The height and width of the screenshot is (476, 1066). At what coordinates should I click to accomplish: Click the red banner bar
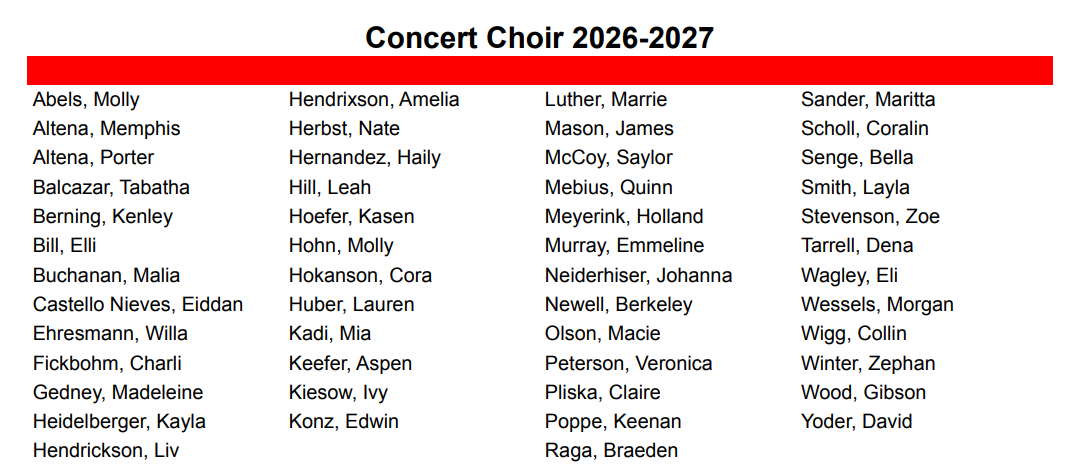pos(539,70)
